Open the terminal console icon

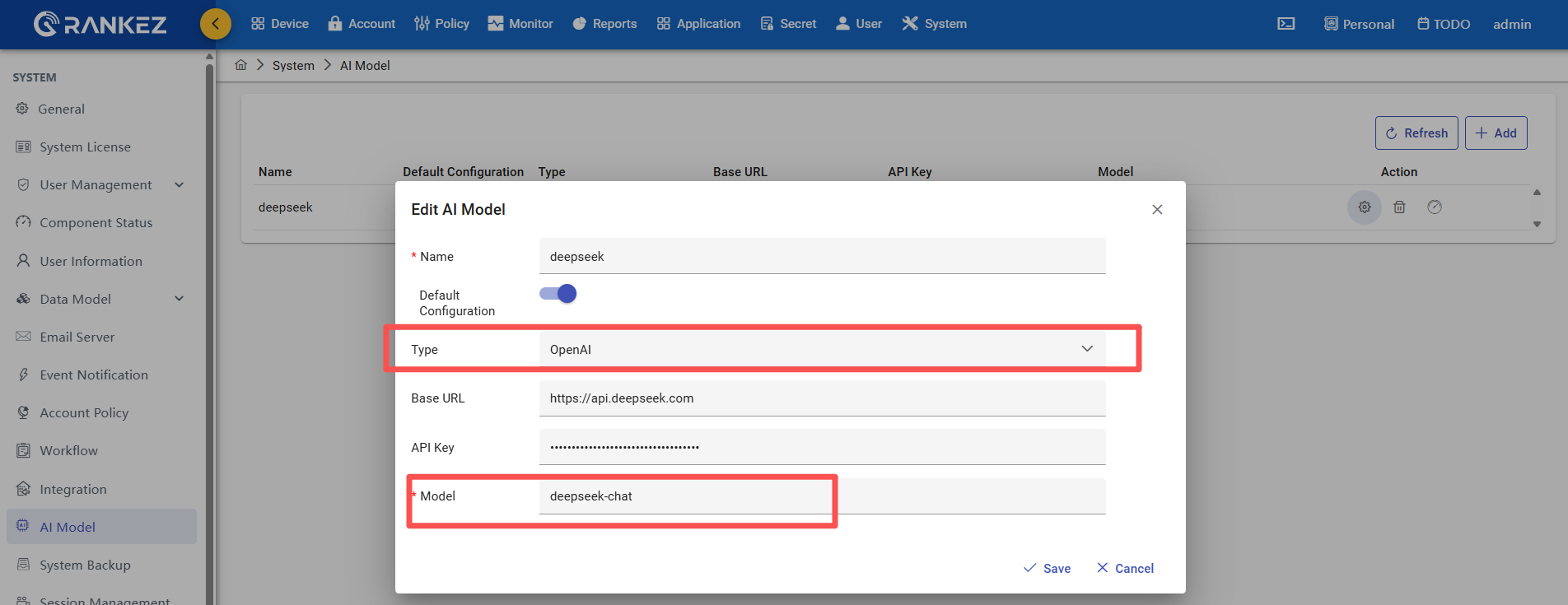1286,24
